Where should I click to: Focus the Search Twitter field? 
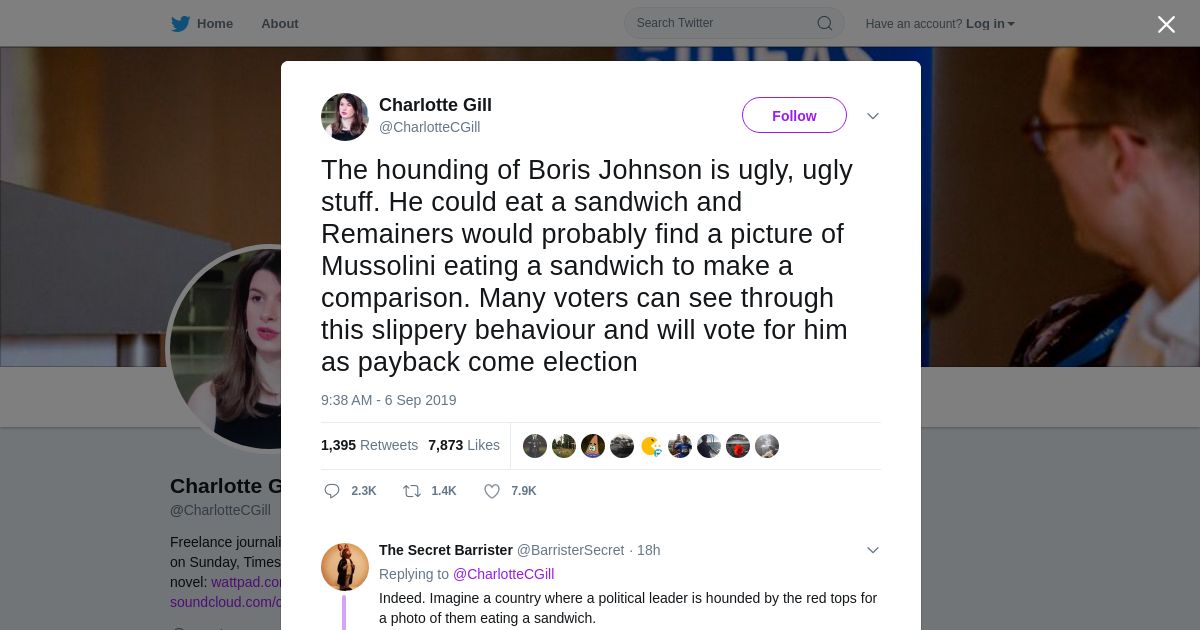pyautogui.click(x=722, y=23)
